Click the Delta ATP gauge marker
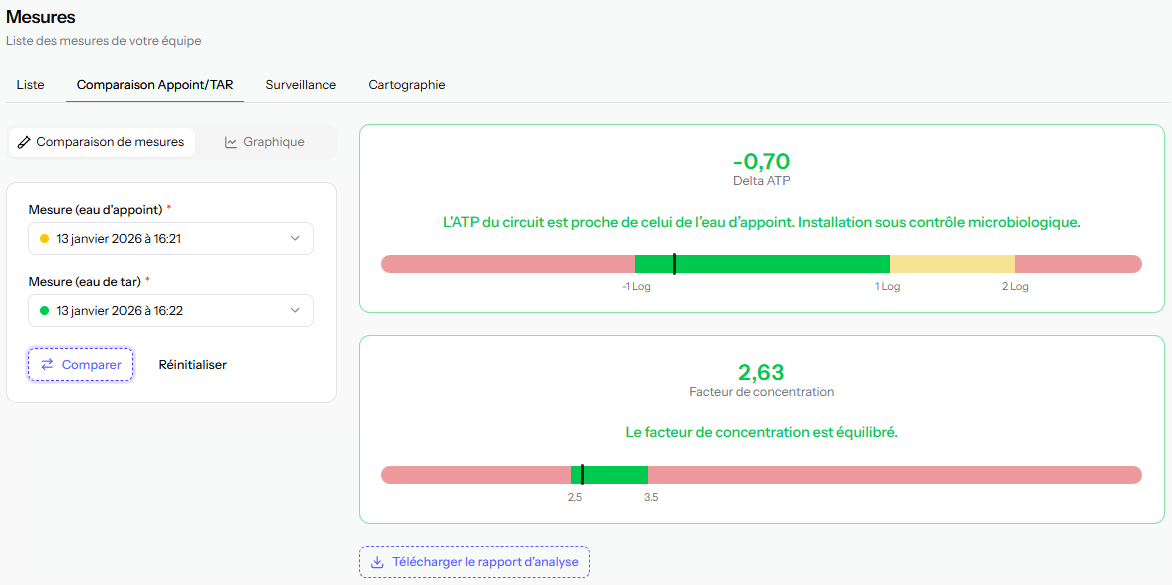 click(674, 264)
